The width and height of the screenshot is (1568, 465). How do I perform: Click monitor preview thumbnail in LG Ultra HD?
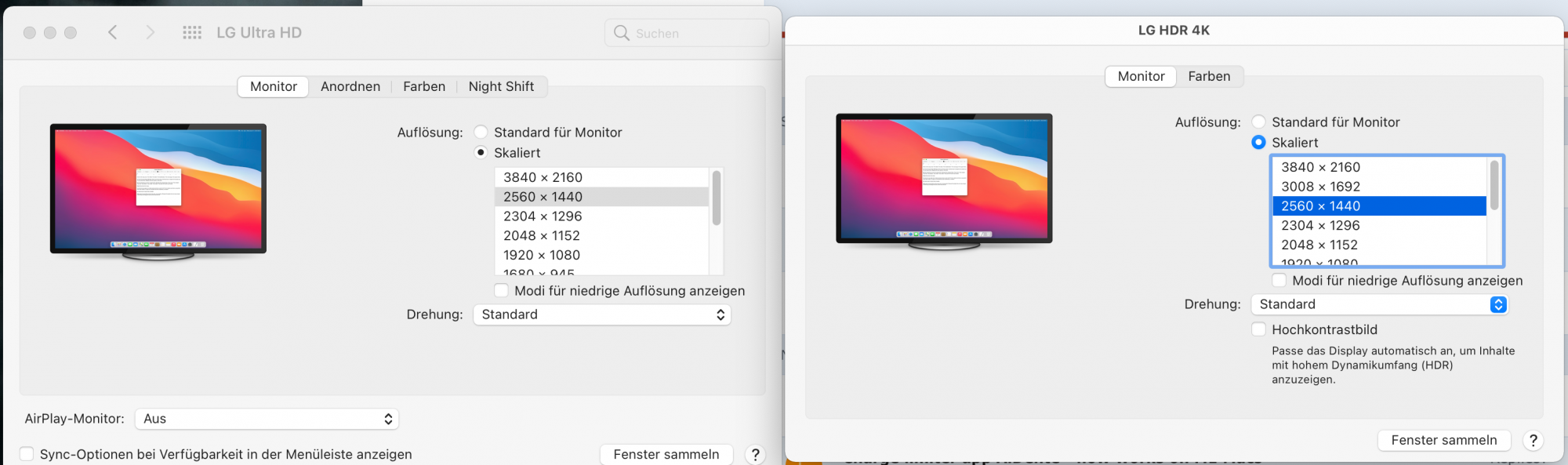158,191
